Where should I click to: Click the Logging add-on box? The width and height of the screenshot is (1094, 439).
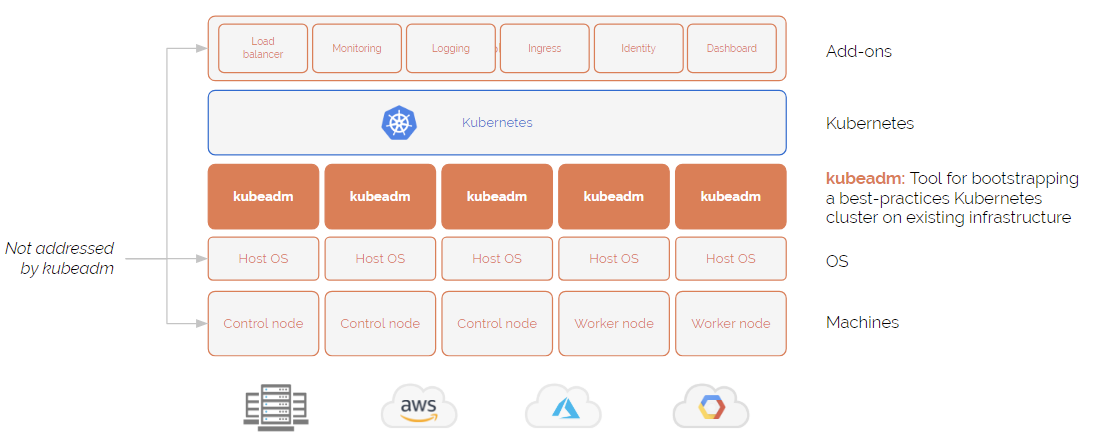pos(450,48)
